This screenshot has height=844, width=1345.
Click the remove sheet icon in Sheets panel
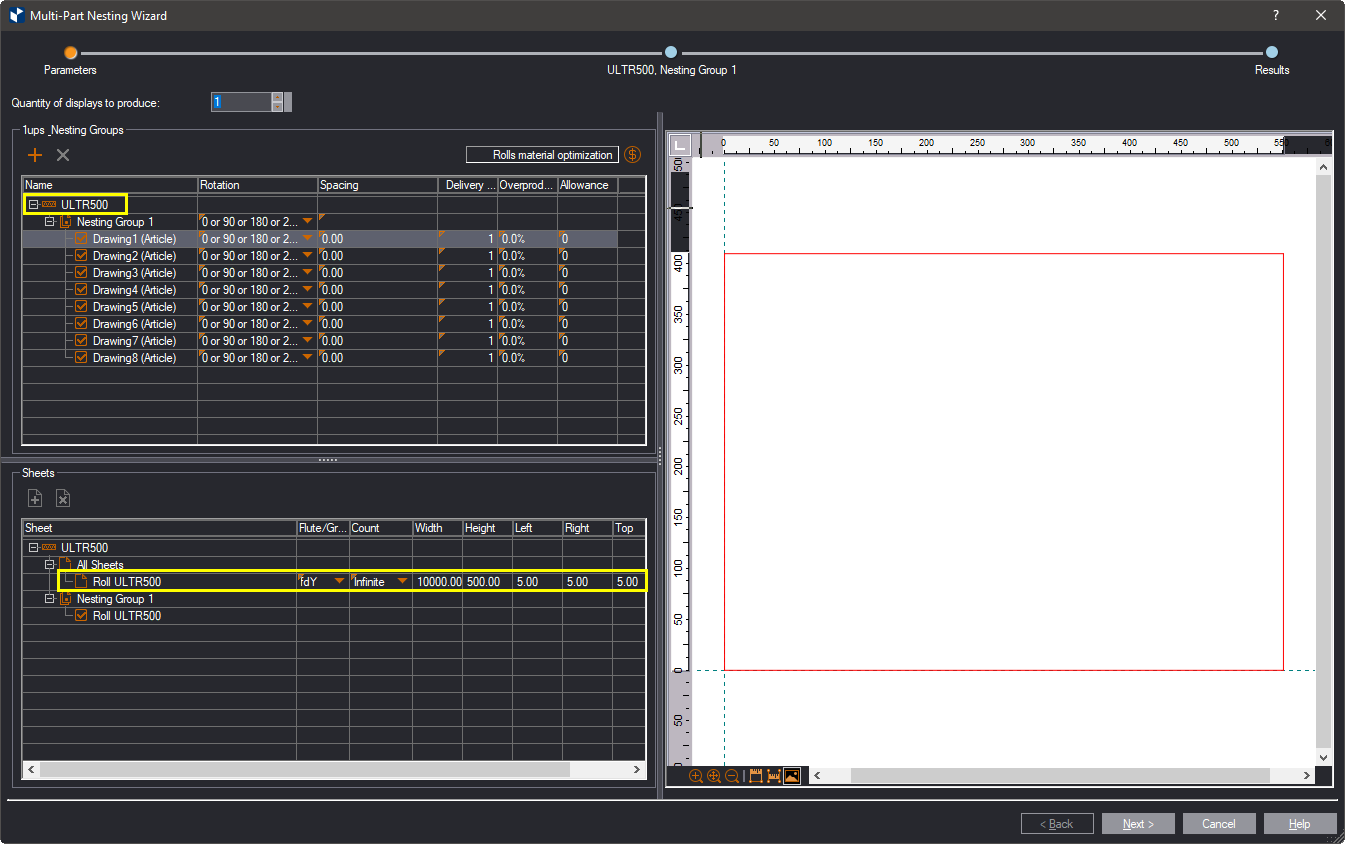click(x=63, y=498)
